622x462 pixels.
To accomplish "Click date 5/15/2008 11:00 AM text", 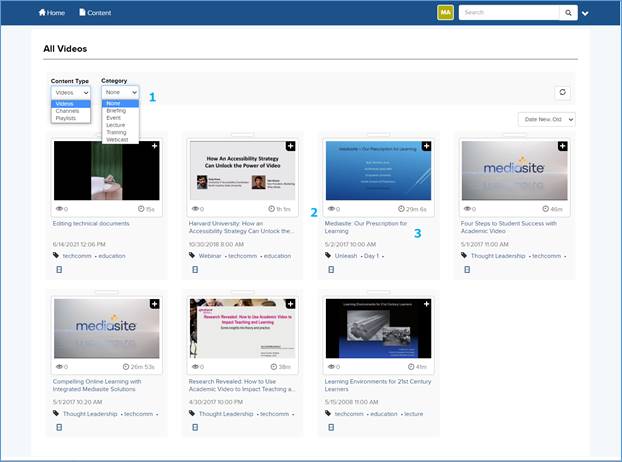I will click(351, 402).
